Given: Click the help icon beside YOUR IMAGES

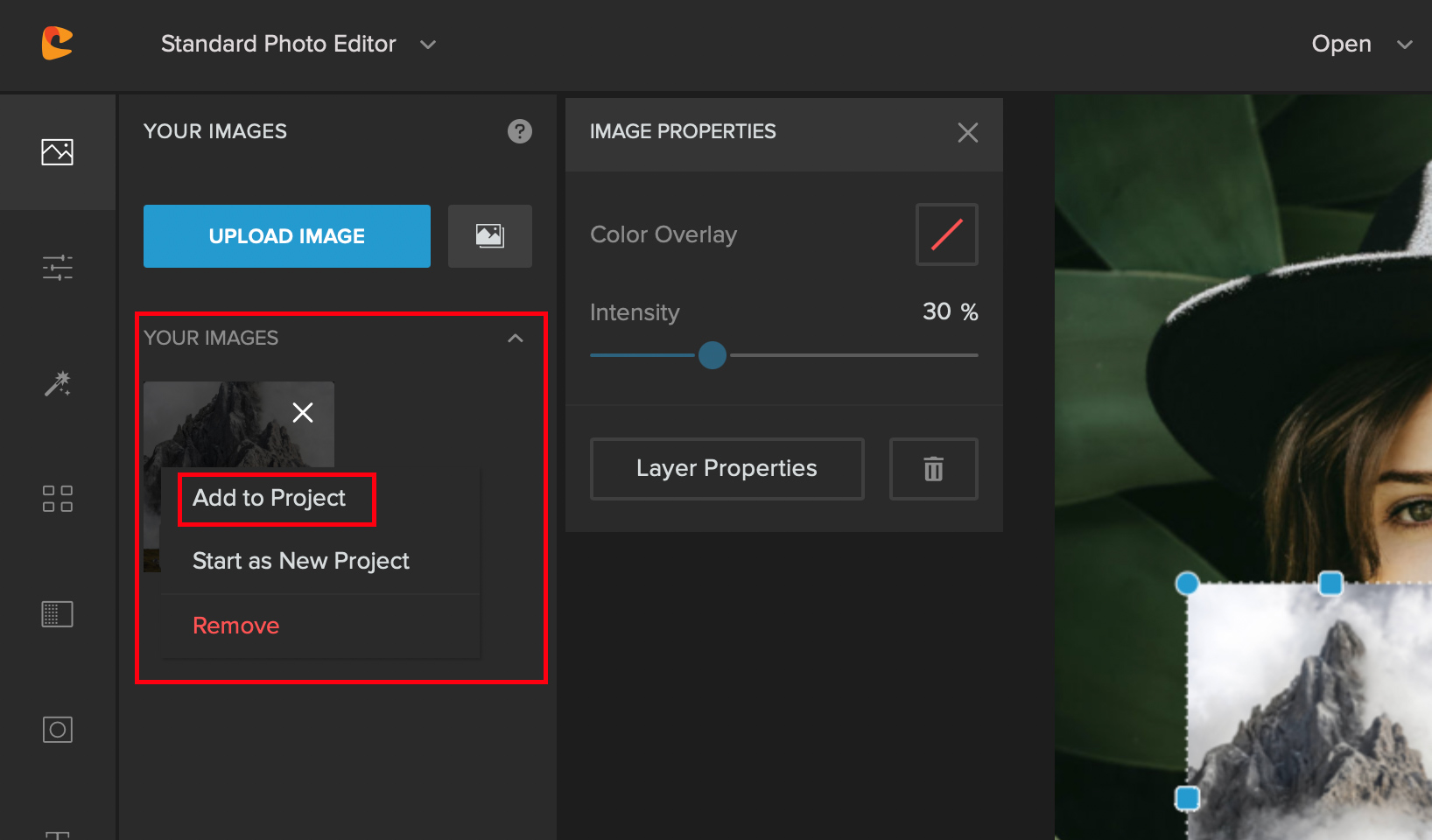Looking at the screenshot, I should click(x=520, y=131).
